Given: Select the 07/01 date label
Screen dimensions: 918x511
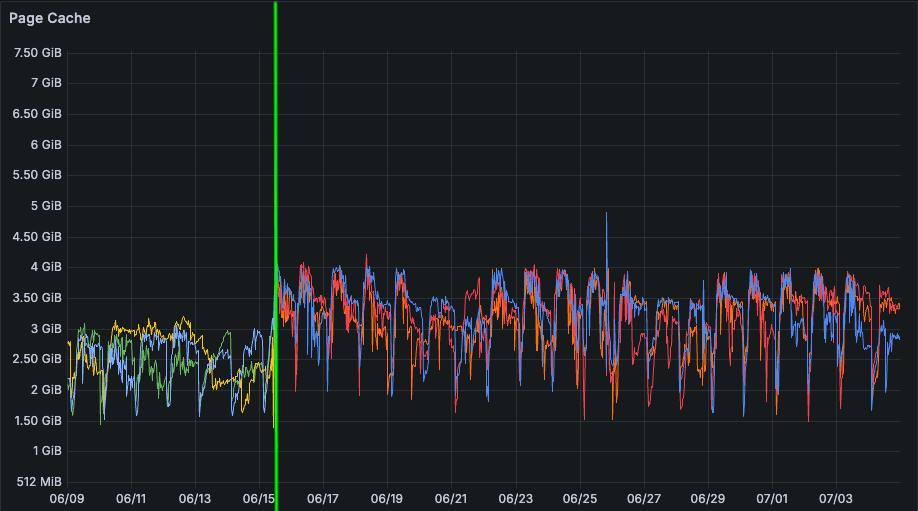Looking at the screenshot, I should click(x=772, y=499).
